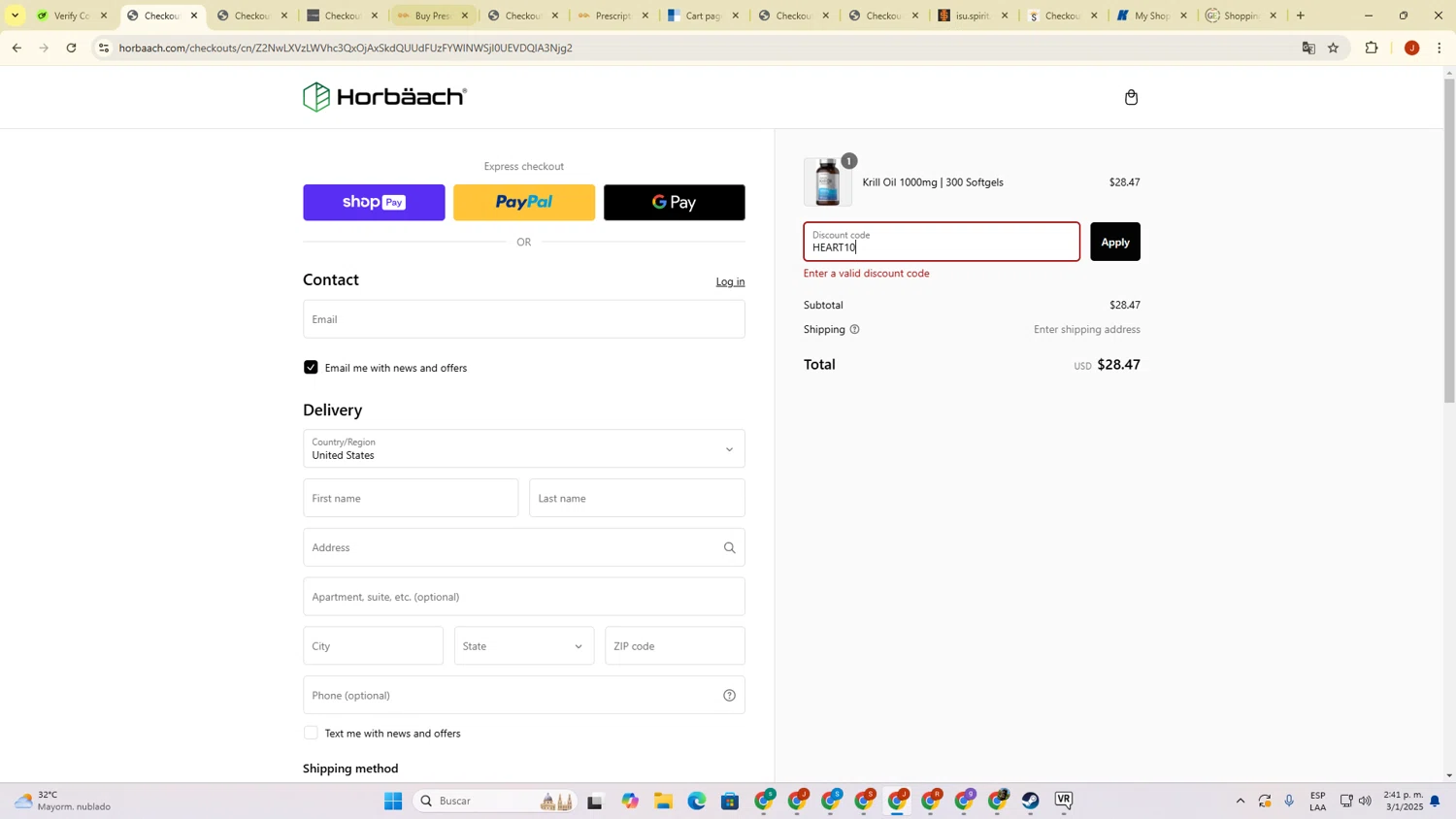Reload the current page

[71, 48]
